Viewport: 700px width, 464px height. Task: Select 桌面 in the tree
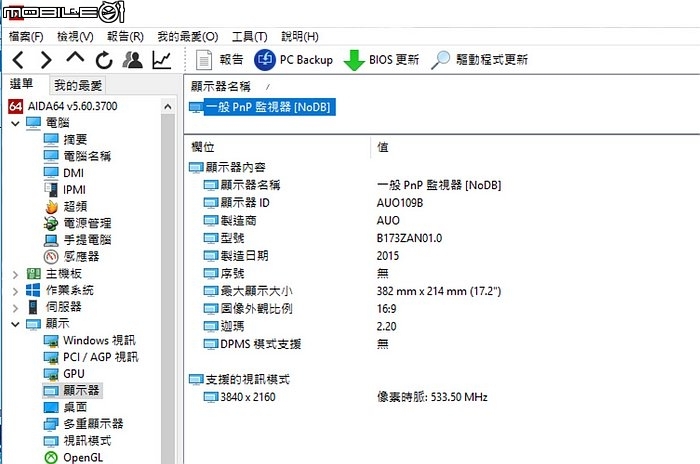tap(65, 407)
